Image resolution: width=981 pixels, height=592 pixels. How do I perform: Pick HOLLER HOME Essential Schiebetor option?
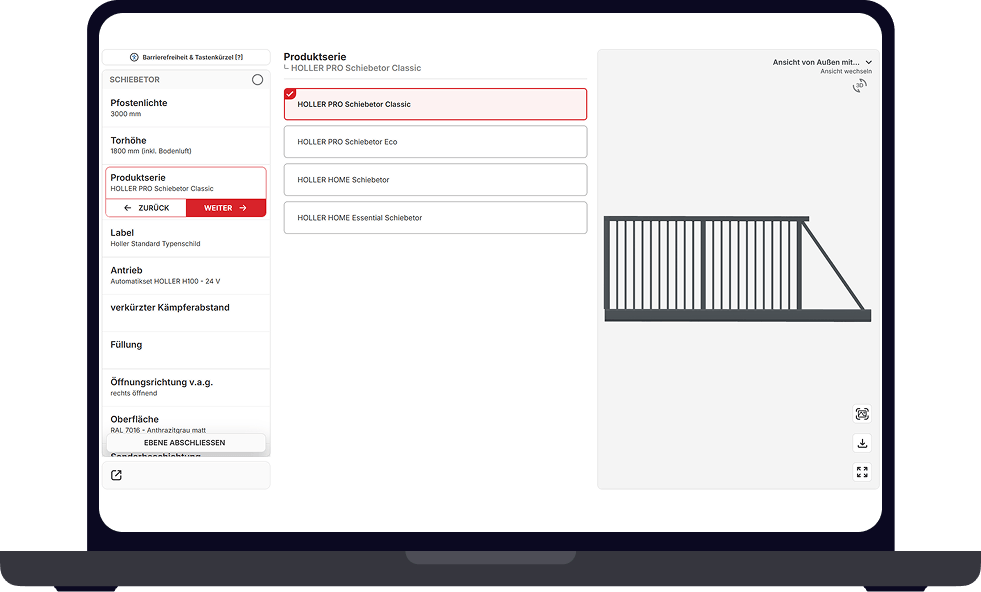(x=435, y=218)
